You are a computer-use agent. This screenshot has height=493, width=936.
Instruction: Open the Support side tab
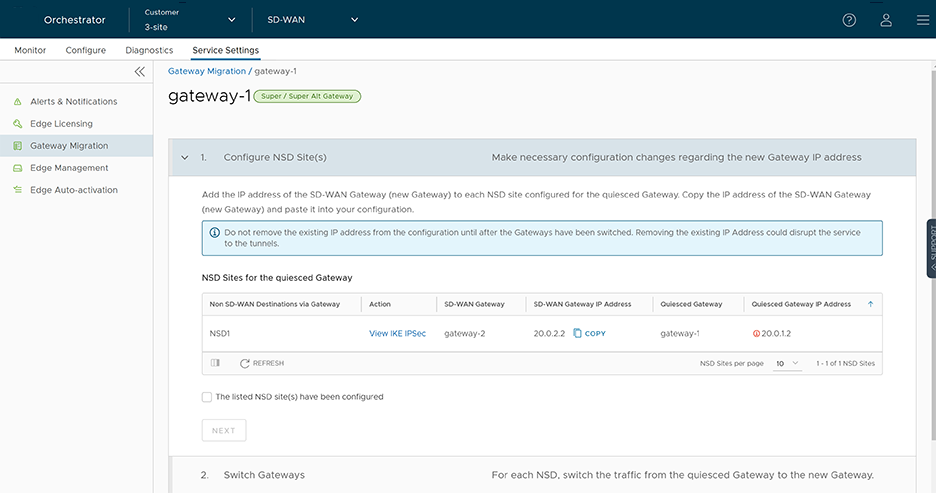(931, 248)
